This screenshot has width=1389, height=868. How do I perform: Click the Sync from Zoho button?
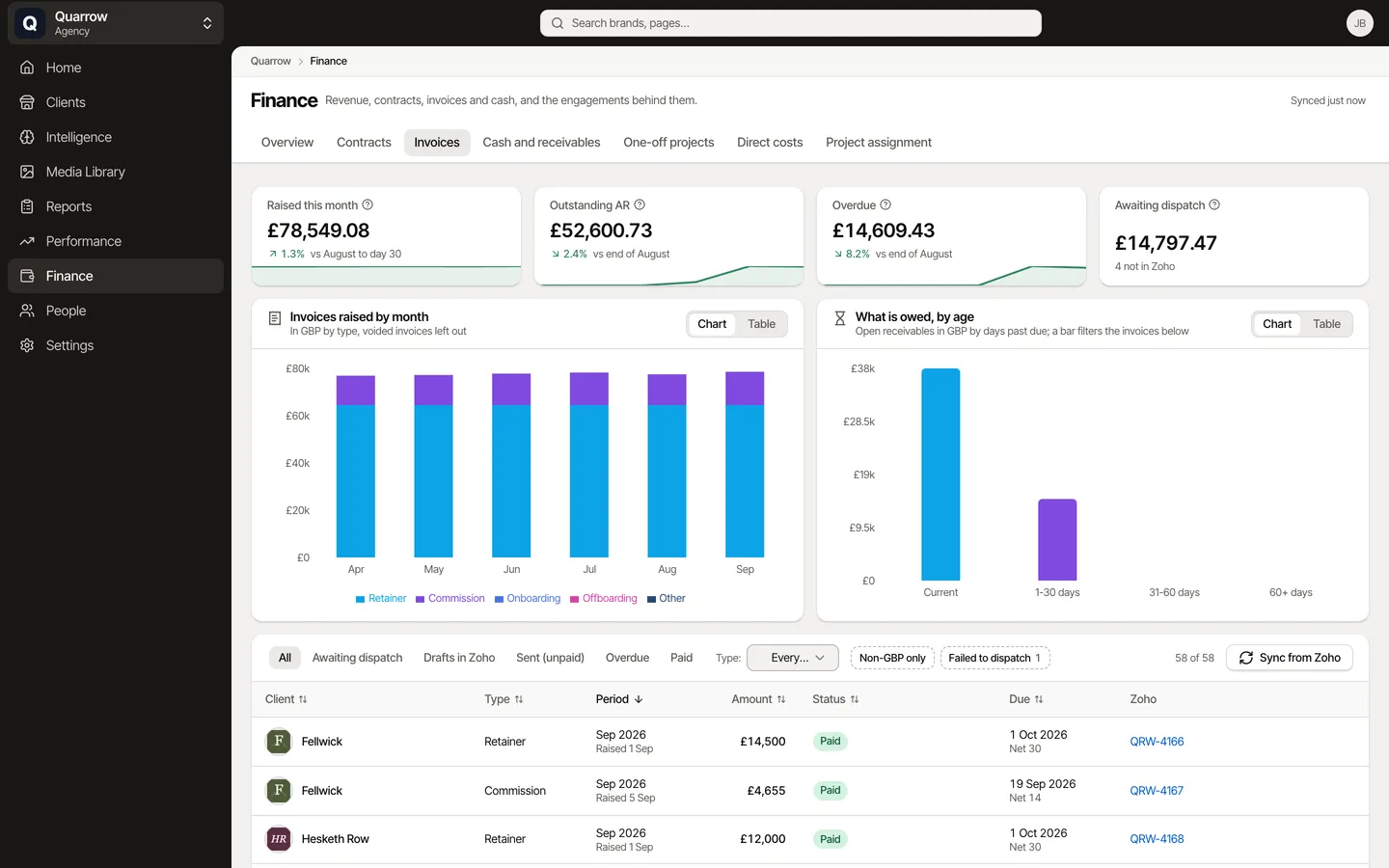point(1290,658)
